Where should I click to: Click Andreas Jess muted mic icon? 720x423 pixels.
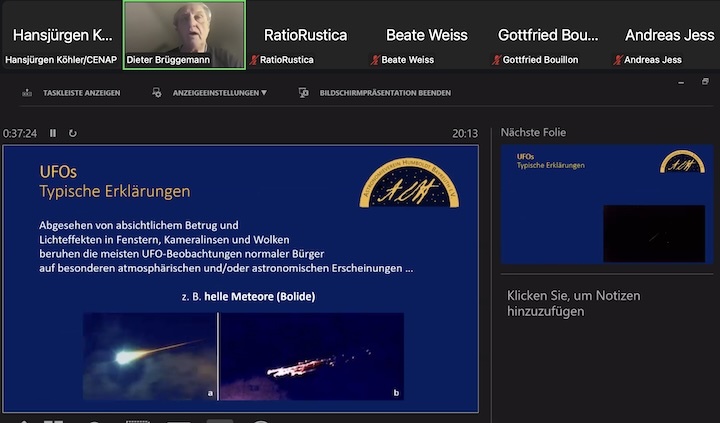tap(615, 60)
